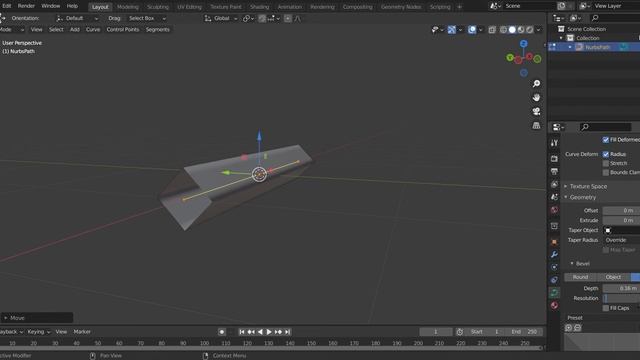Image resolution: width=640 pixels, height=360 pixels.
Task: Click the play animation button
Action: pyautogui.click(x=269, y=332)
